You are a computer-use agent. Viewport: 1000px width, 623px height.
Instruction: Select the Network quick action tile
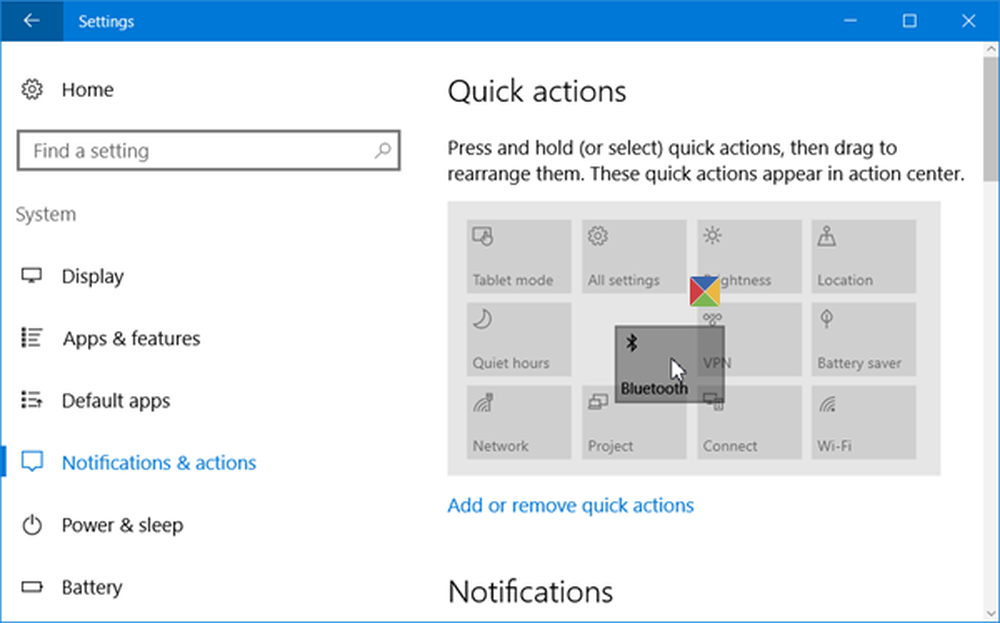519,422
